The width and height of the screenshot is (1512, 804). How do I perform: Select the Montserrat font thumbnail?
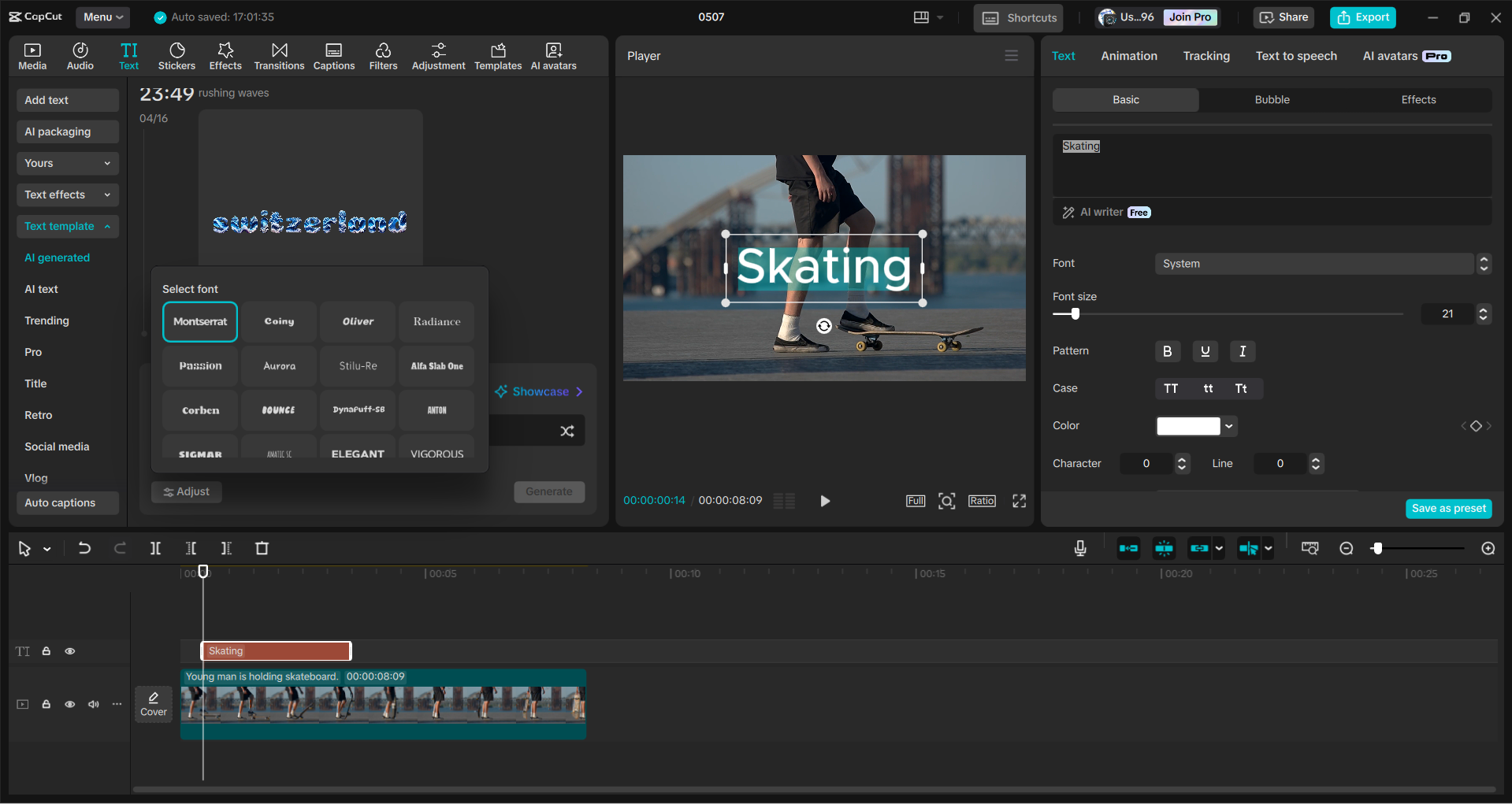tap(199, 321)
